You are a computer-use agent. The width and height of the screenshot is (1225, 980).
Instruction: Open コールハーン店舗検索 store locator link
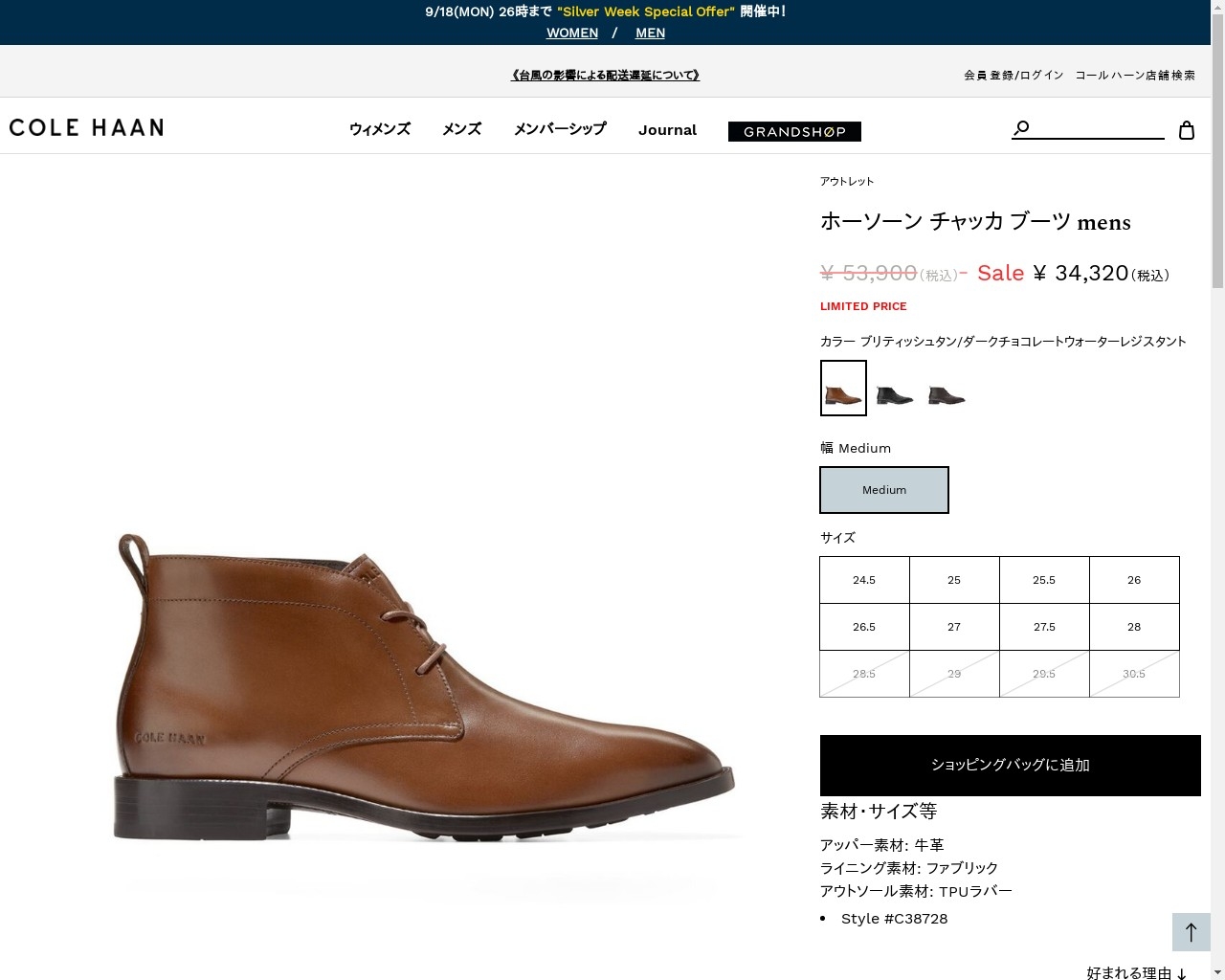coord(1135,75)
